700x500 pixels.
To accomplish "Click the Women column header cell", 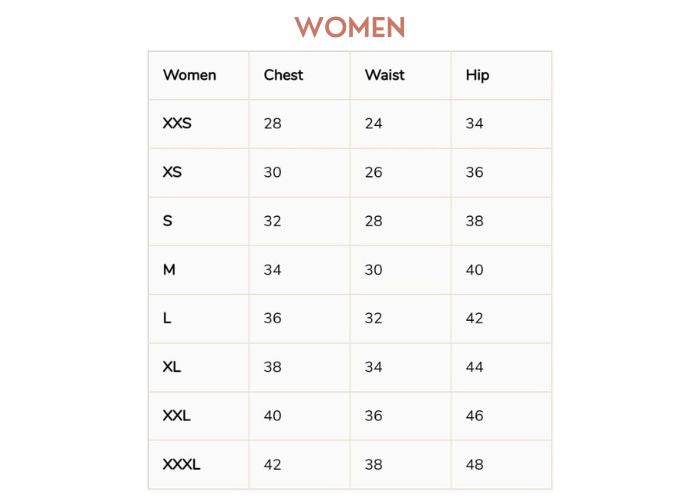I will [189, 75].
